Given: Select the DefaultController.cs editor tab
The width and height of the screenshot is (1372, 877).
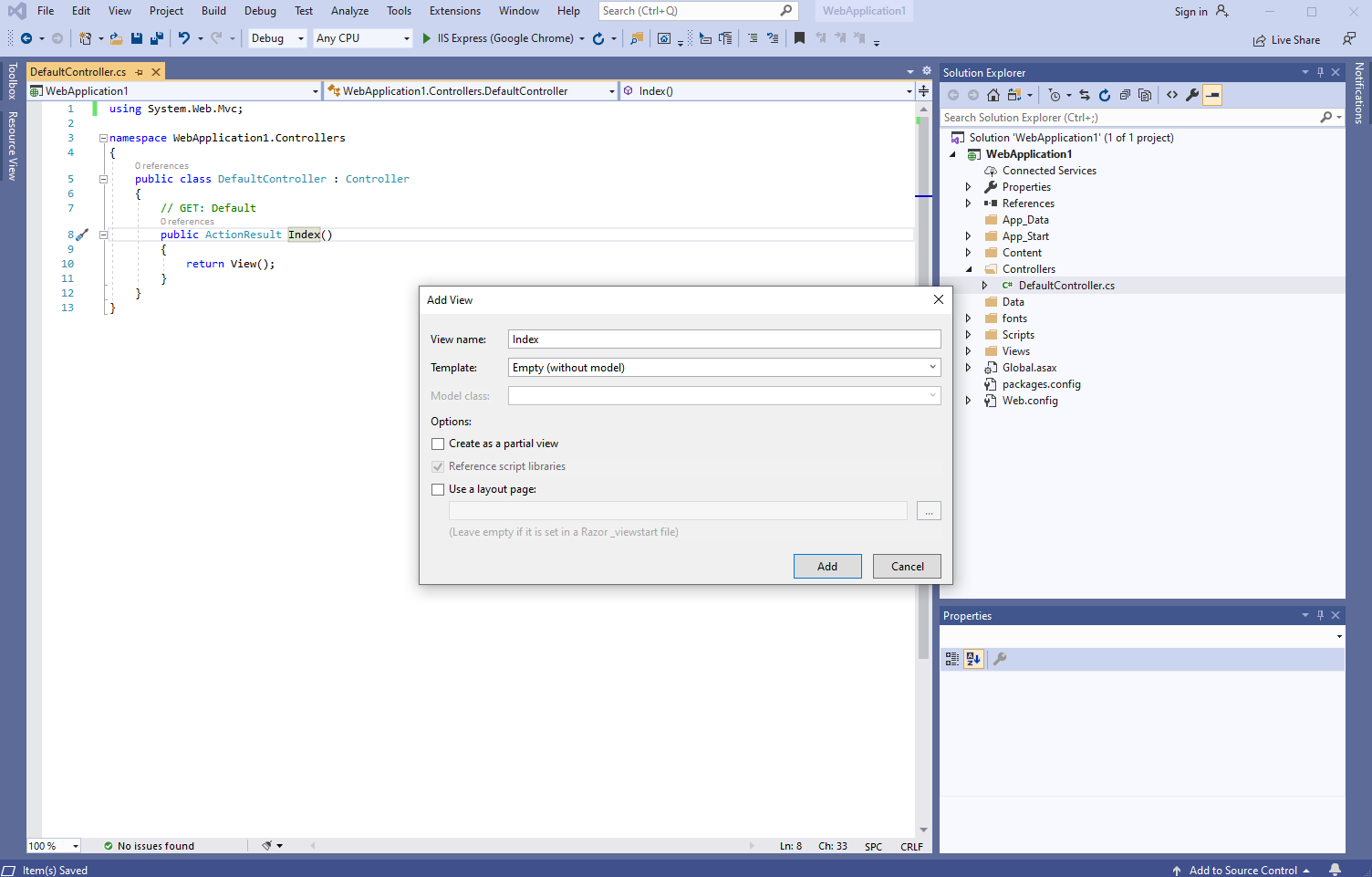Looking at the screenshot, I should point(78,72).
